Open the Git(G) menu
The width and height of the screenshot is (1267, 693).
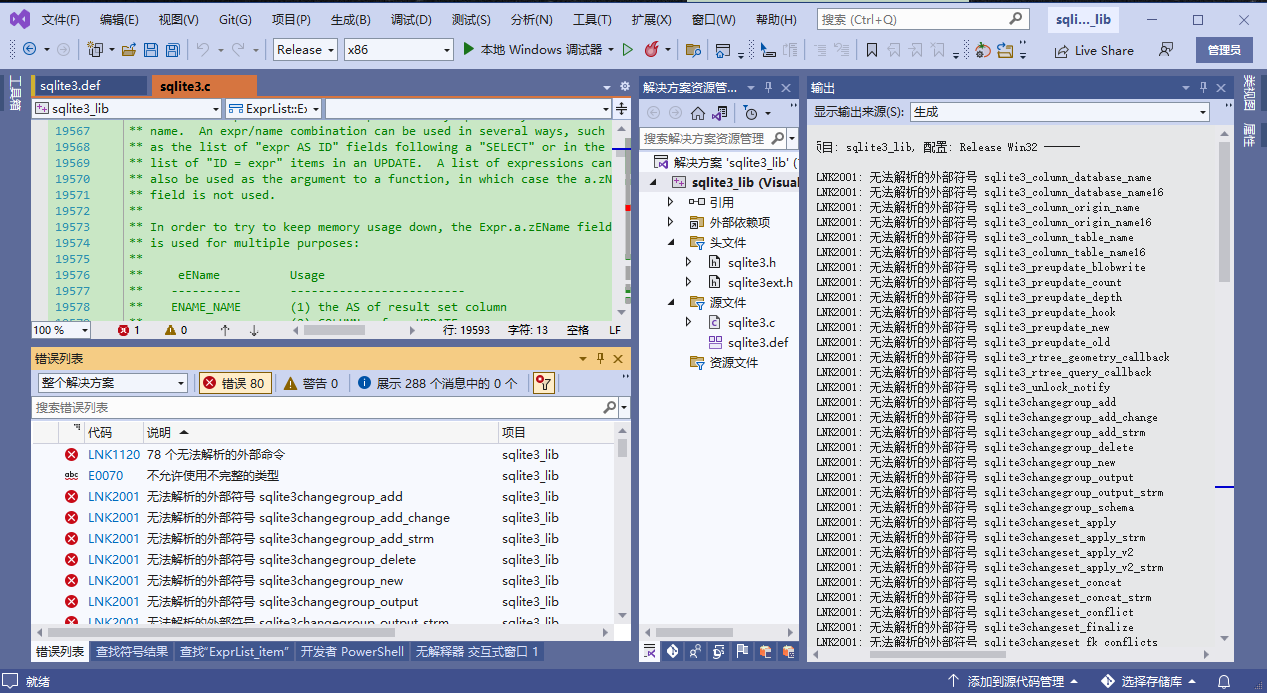(235, 20)
